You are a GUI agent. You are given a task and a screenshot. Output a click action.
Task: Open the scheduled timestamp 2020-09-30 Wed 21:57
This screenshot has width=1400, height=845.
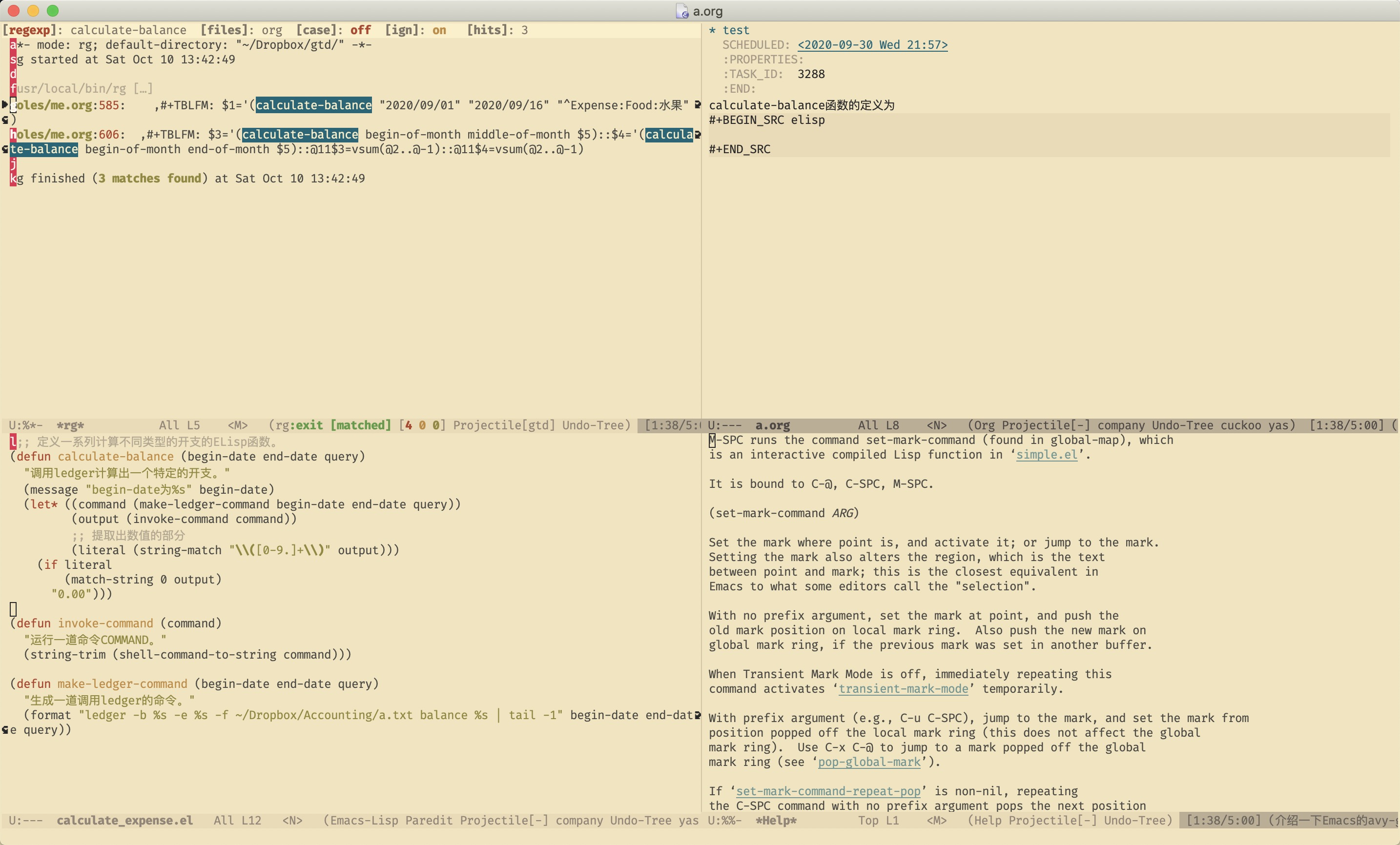coord(872,45)
